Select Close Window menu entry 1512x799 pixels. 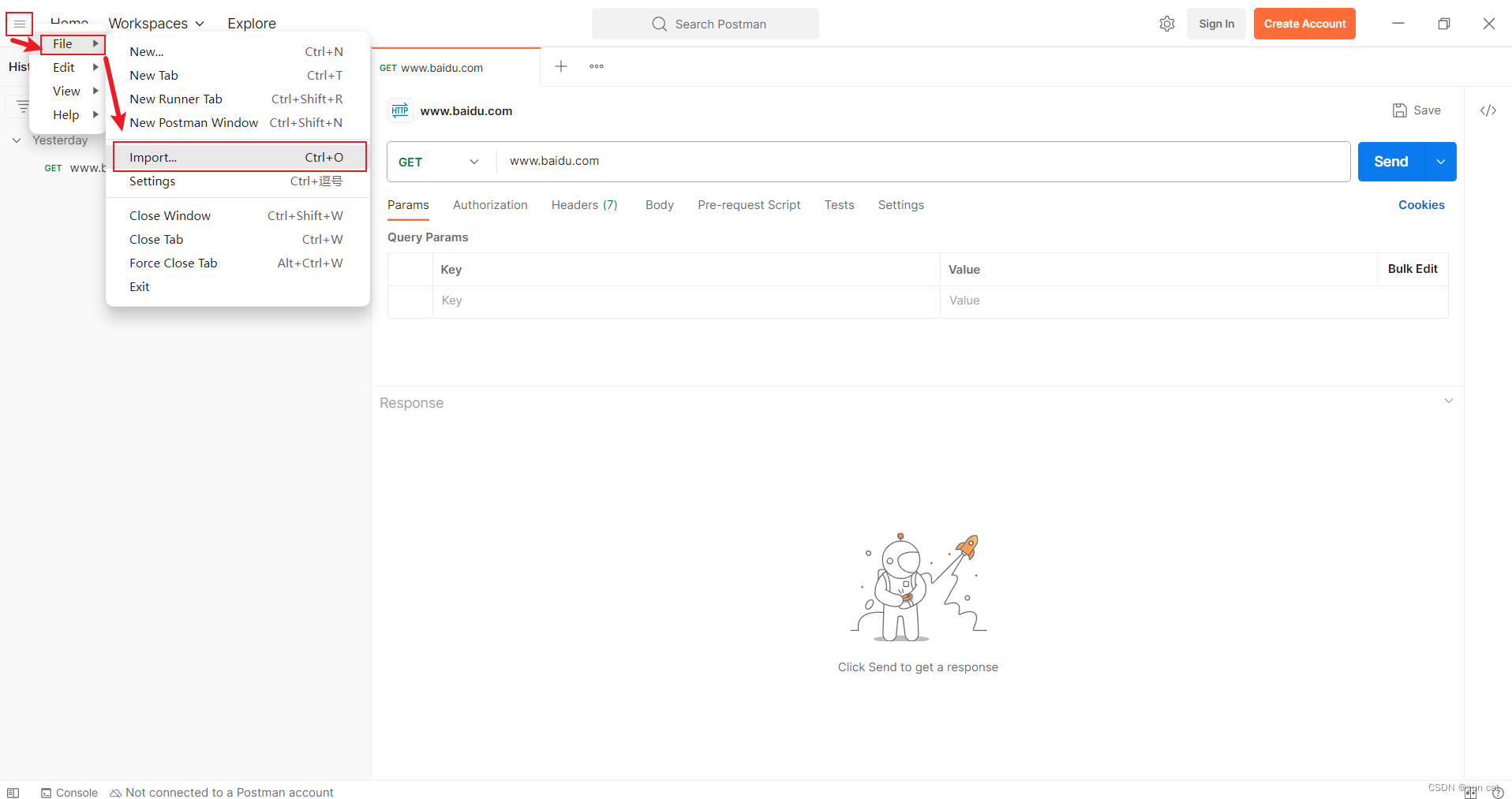(x=237, y=216)
